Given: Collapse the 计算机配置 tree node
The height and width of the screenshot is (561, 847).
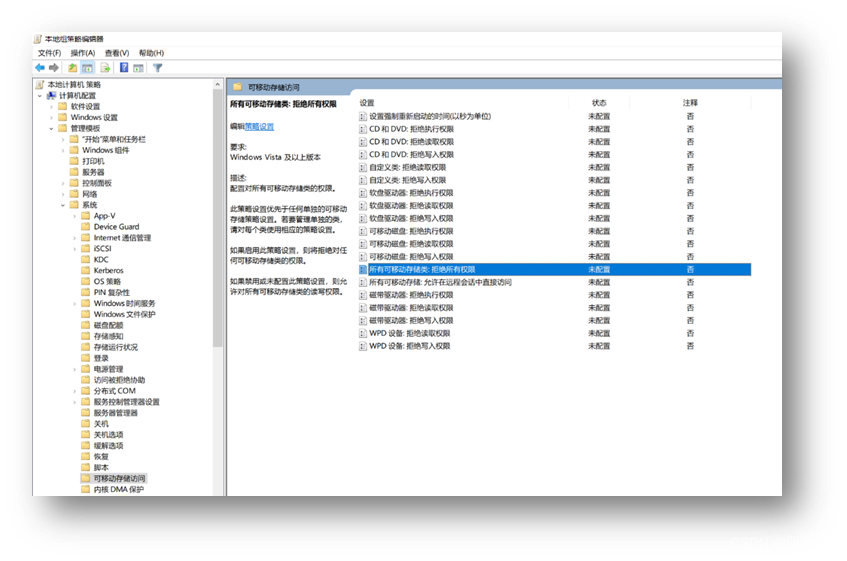Looking at the screenshot, I should tap(40, 96).
